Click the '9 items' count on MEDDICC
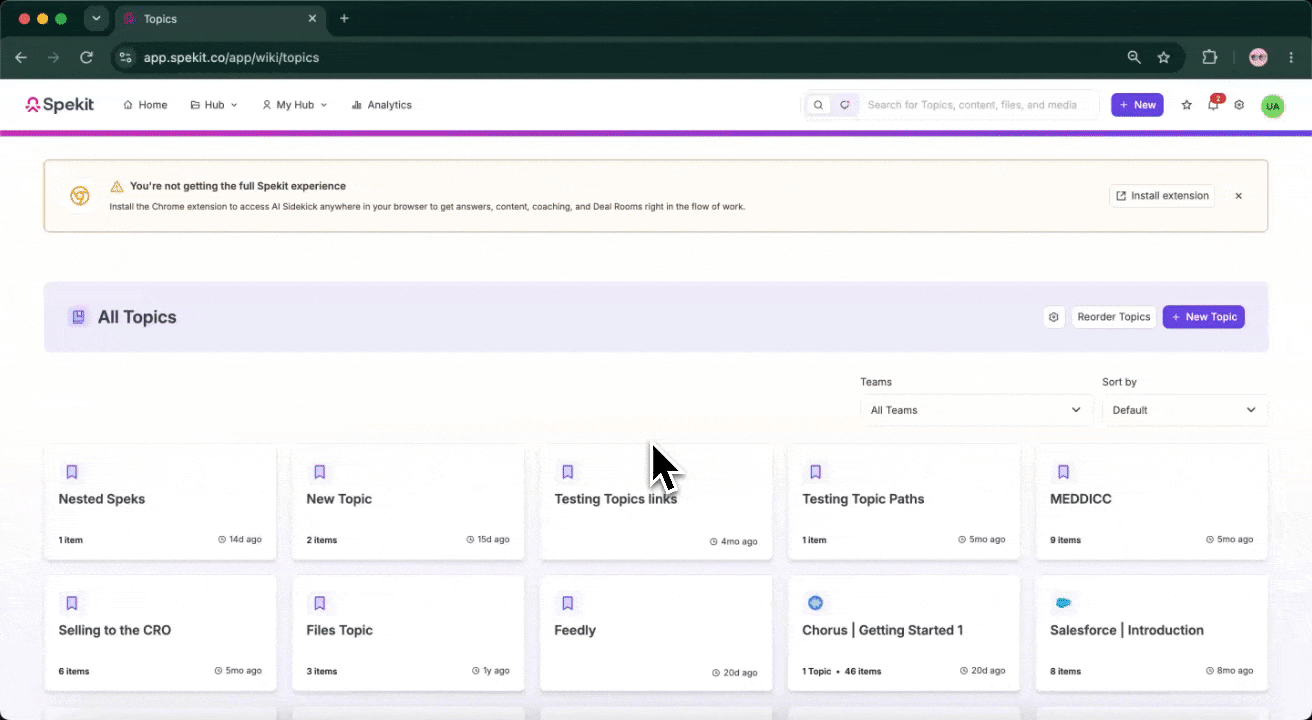Screen dimensions: 1312x720 1066,540
